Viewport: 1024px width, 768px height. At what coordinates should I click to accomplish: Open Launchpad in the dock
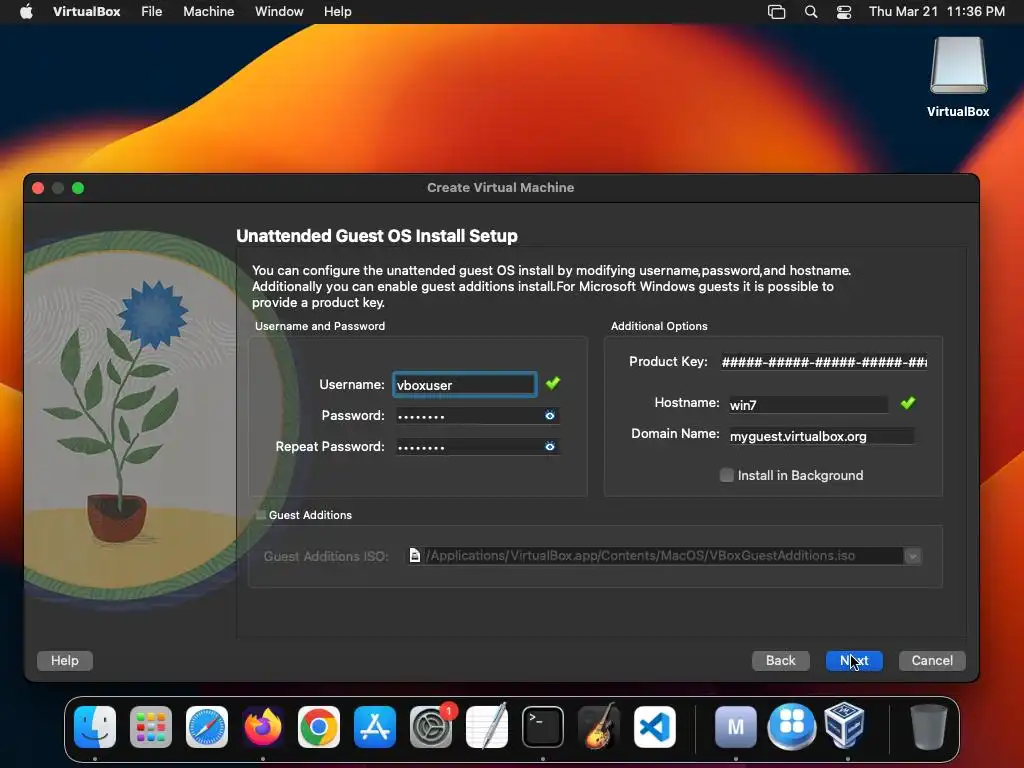(x=151, y=727)
